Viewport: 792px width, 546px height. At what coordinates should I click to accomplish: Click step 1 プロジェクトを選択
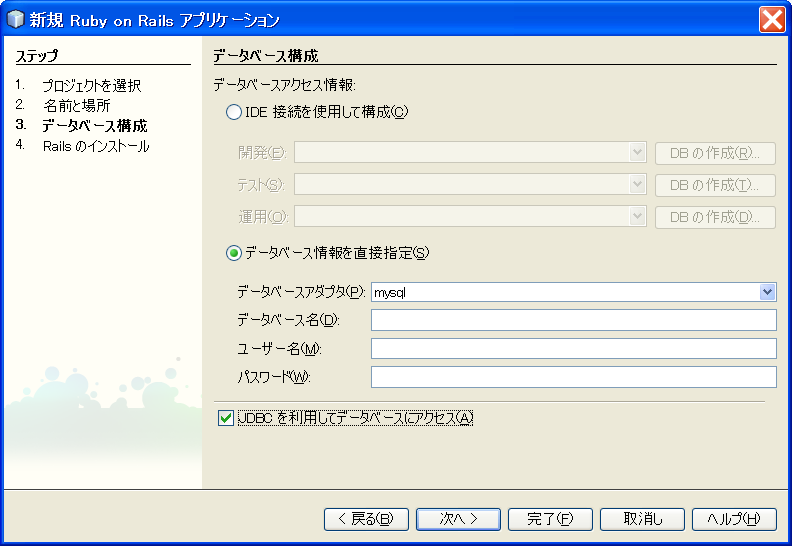(x=91, y=86)
